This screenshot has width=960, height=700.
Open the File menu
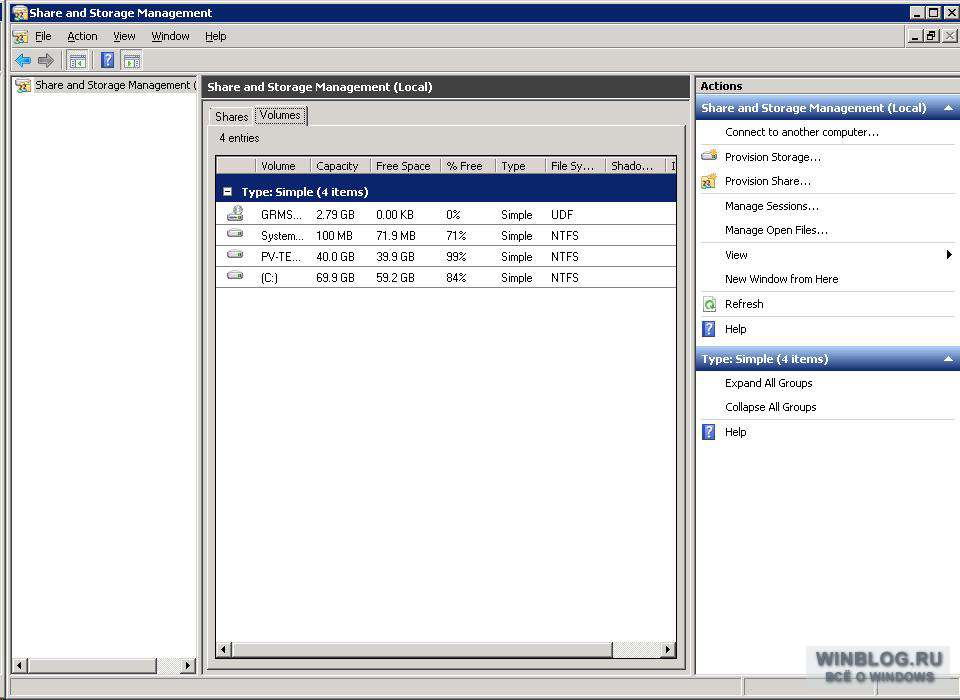43,36
